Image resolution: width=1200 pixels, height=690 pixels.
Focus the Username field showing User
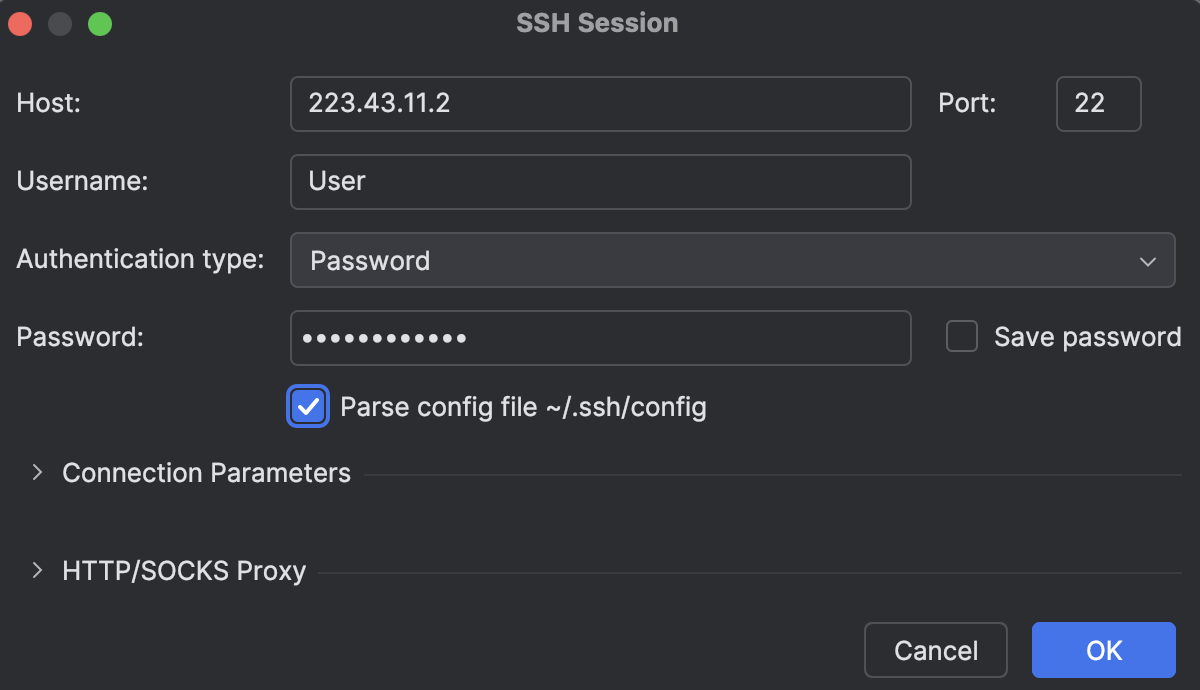point(600,182)
